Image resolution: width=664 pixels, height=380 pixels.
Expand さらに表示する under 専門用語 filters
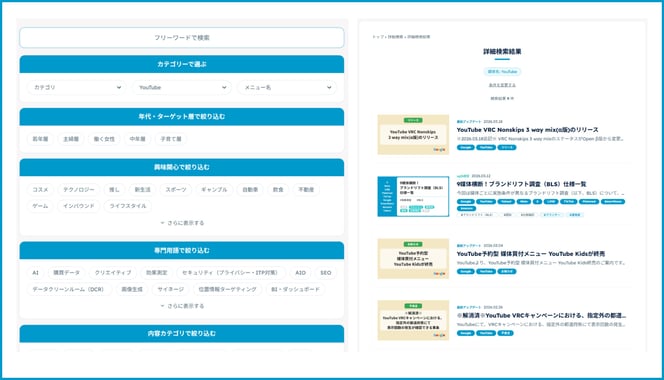click(x=182, y=306)
